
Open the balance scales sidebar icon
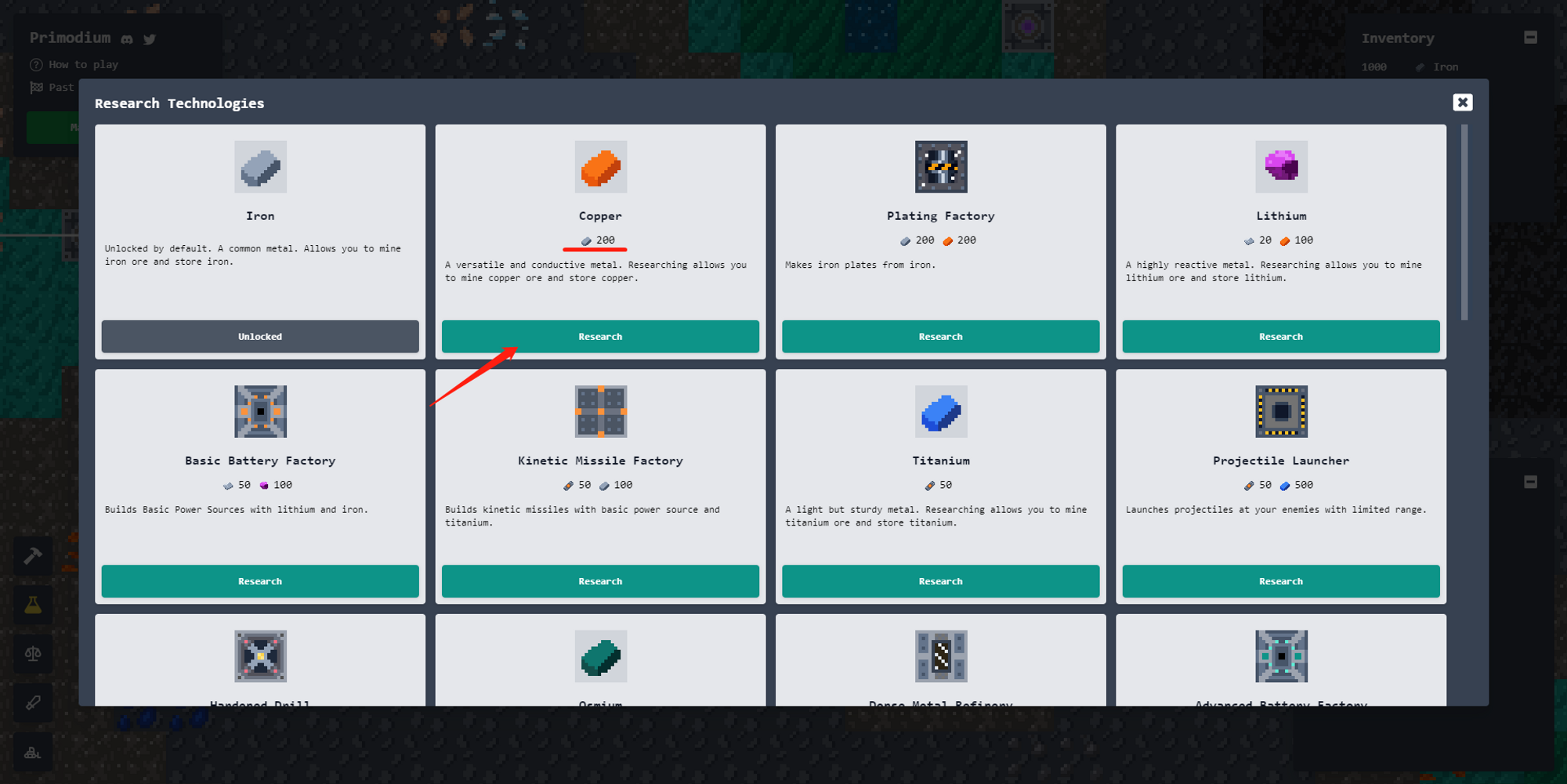click(33, 654)
